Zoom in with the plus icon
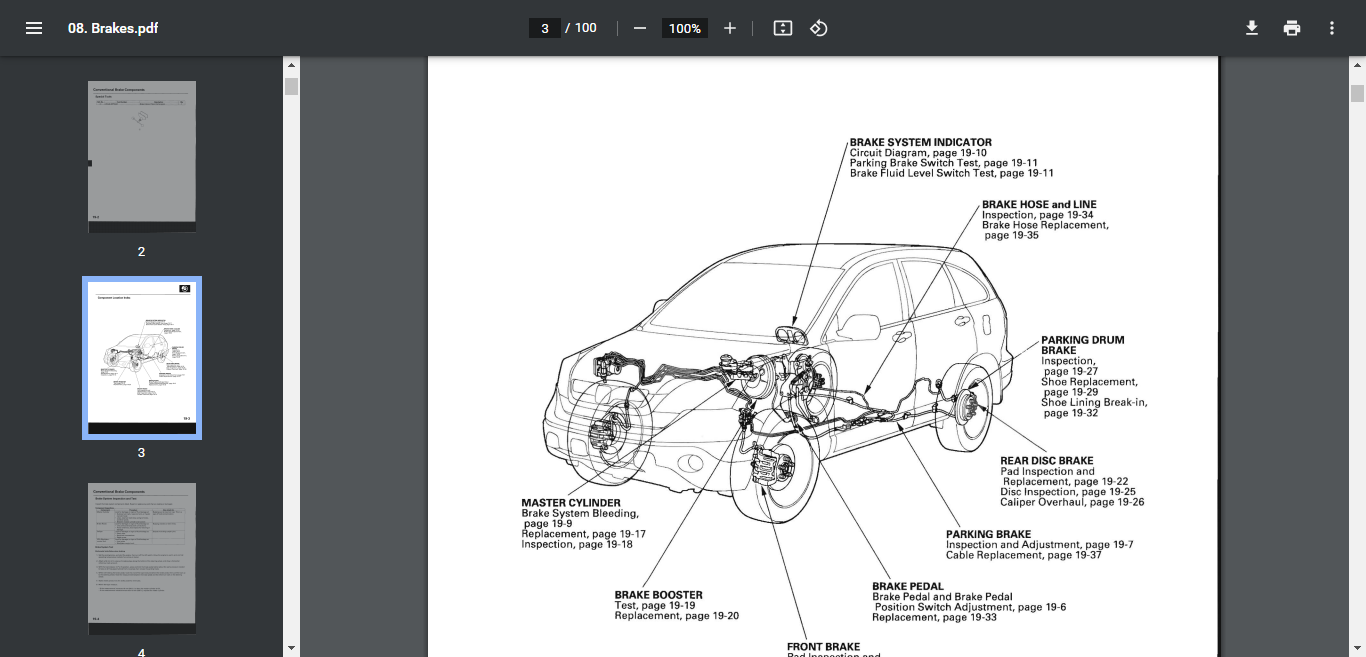 pos(730,28)
